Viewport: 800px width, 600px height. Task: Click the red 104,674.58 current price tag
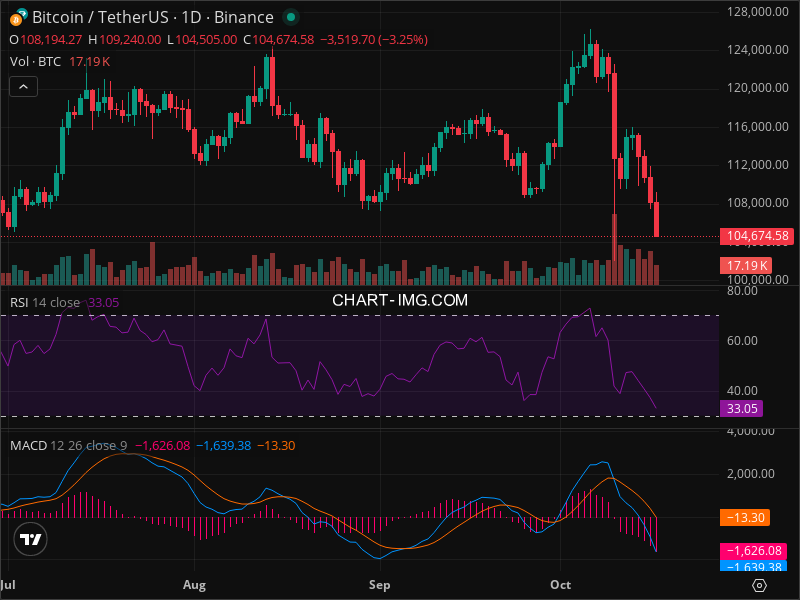click(x=759, y=236)
